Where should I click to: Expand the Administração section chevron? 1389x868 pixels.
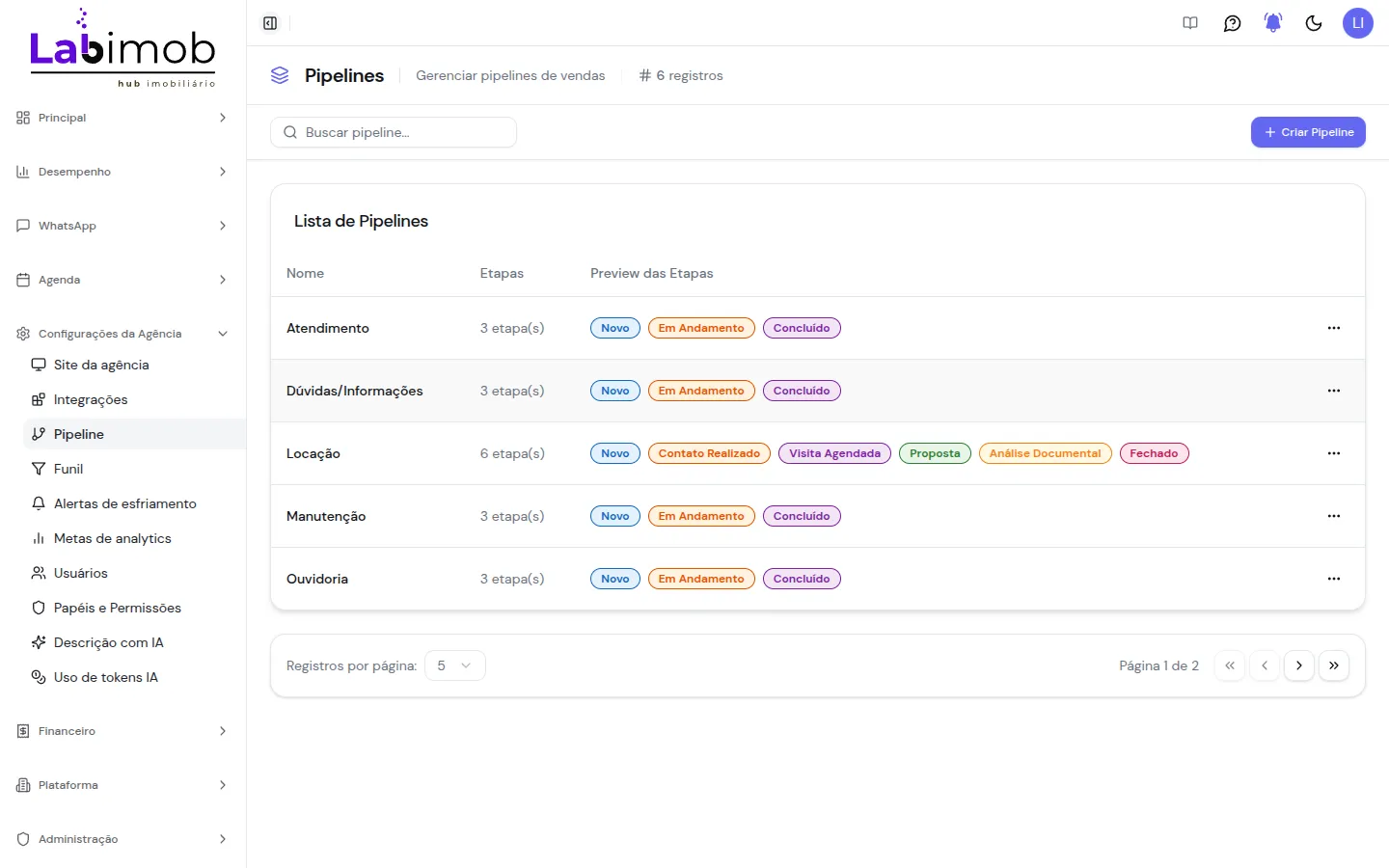(223, 839)
